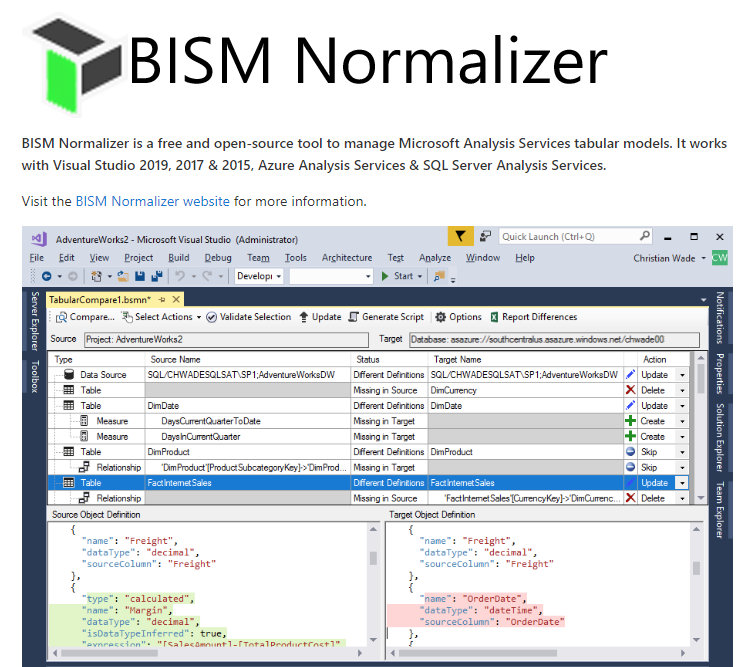Open the View menu
Screen dimensions: 751x667
(99, 258)
